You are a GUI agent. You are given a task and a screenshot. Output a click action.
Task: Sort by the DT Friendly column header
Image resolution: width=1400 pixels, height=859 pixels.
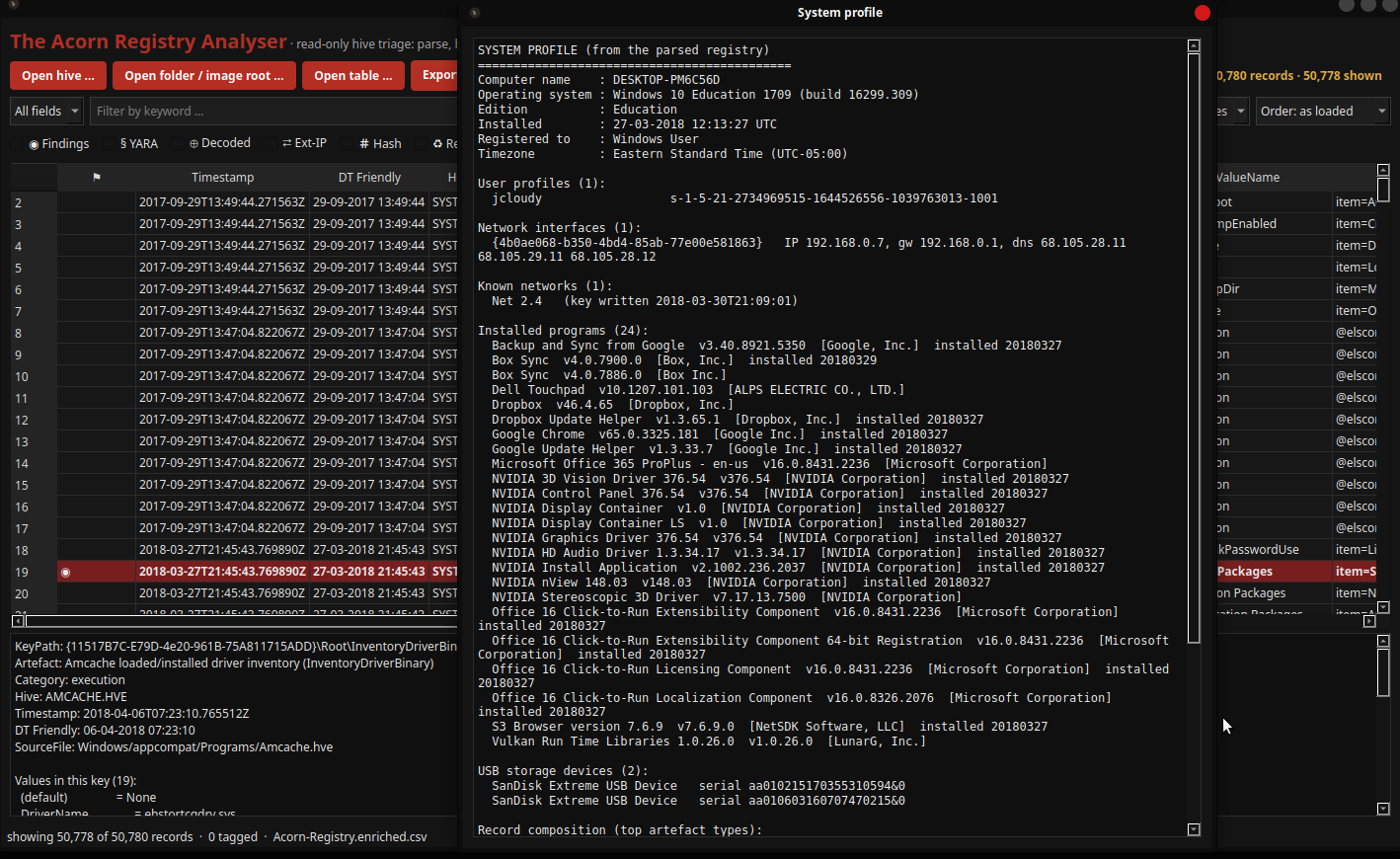pos(369,178)
